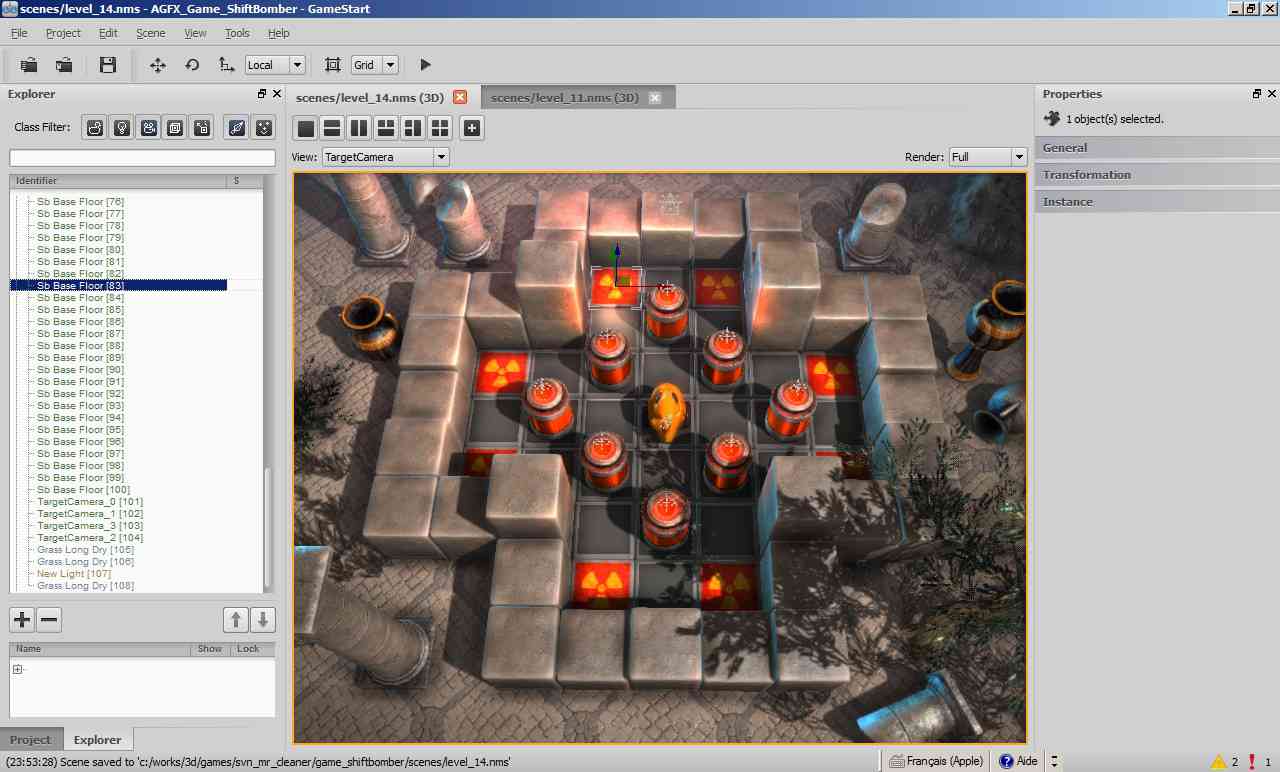Screen dimensions: 1280x772
Task: Open the TargetCamera view dropdown
Action: (385, 157)
